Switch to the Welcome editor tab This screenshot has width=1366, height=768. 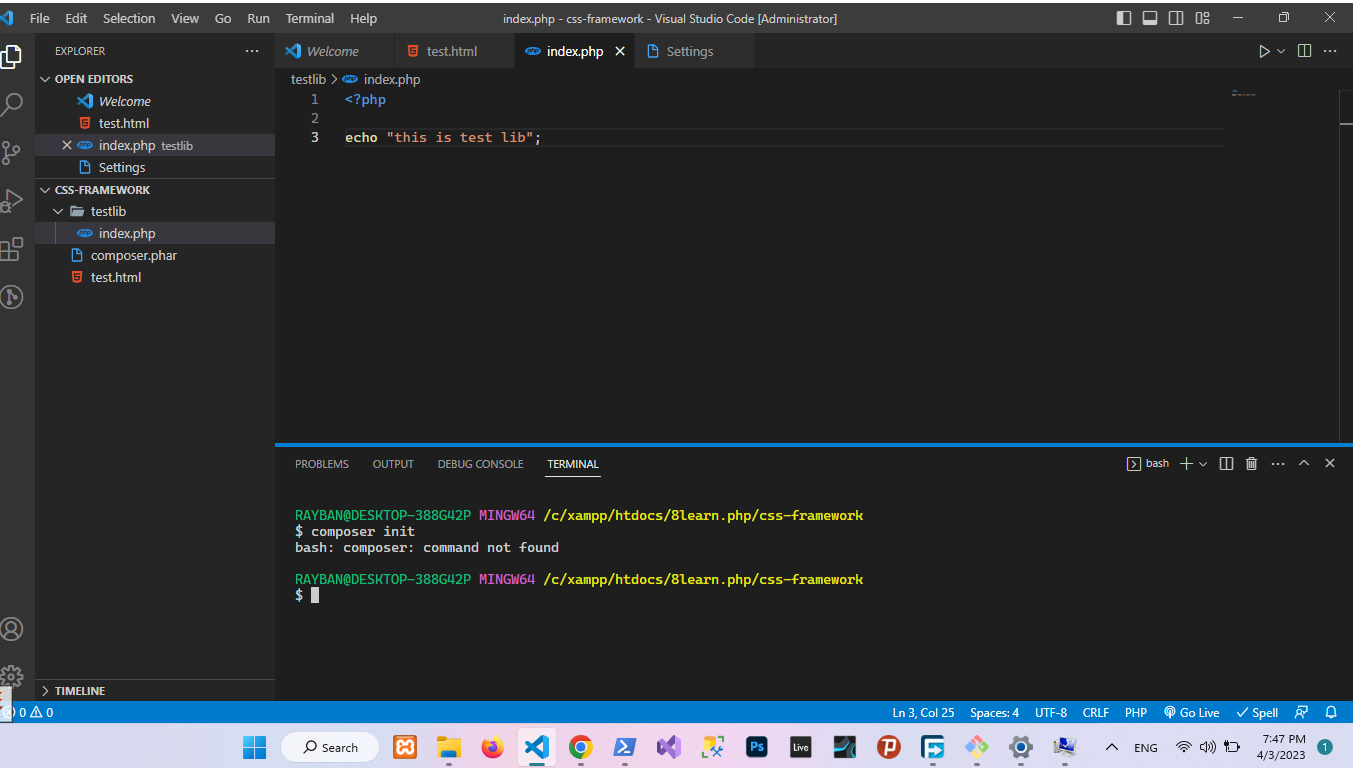[333, 51]
